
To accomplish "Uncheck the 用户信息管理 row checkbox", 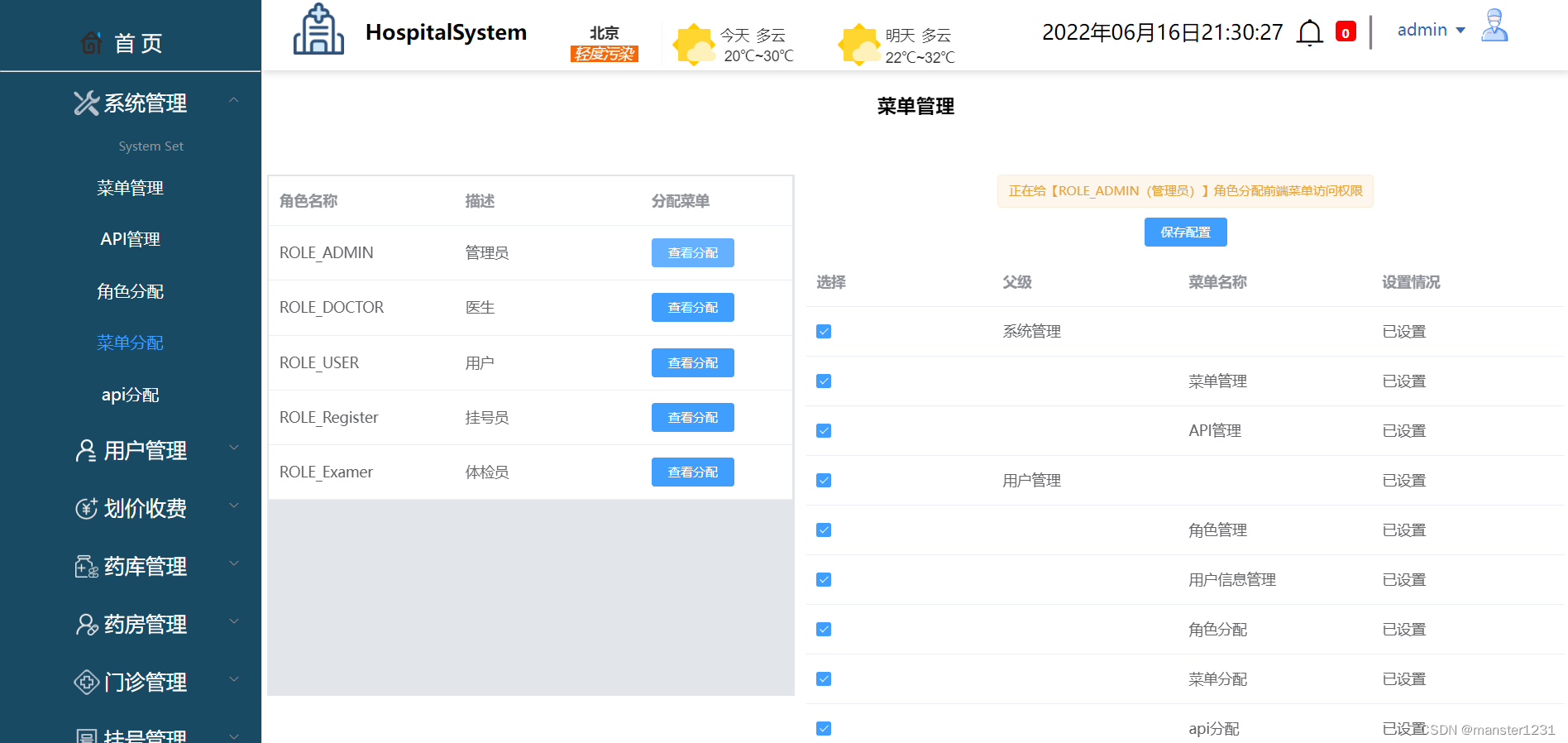I will coord(824,580).
